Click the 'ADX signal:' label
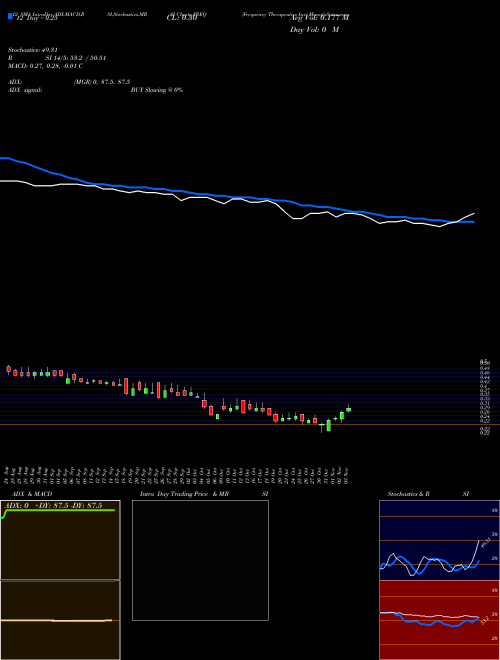The width and height of the screenshot is (500, 660). [25, 90]
